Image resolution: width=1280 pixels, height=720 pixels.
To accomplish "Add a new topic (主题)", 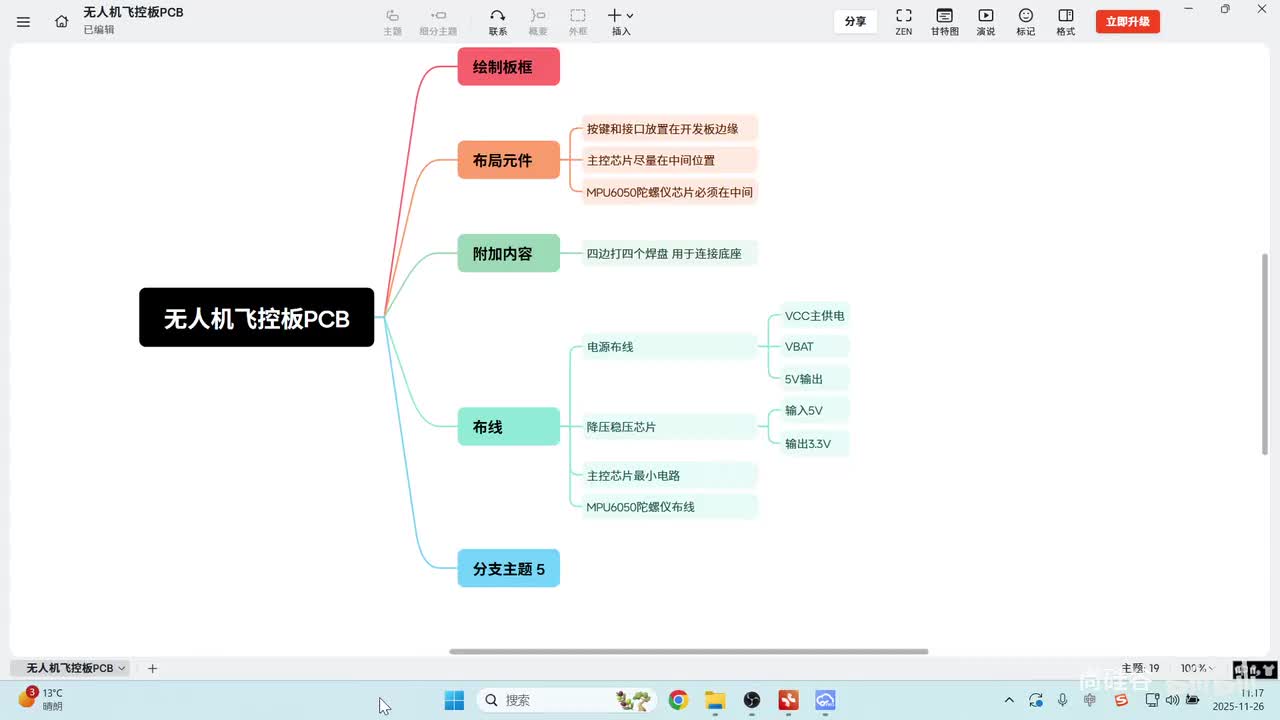I will (393, 21).
